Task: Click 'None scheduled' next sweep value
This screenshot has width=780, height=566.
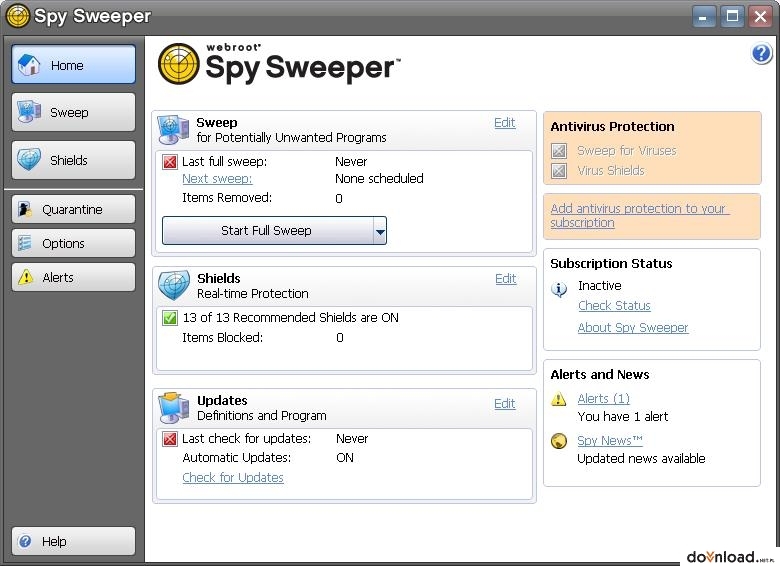Action: 379,179
